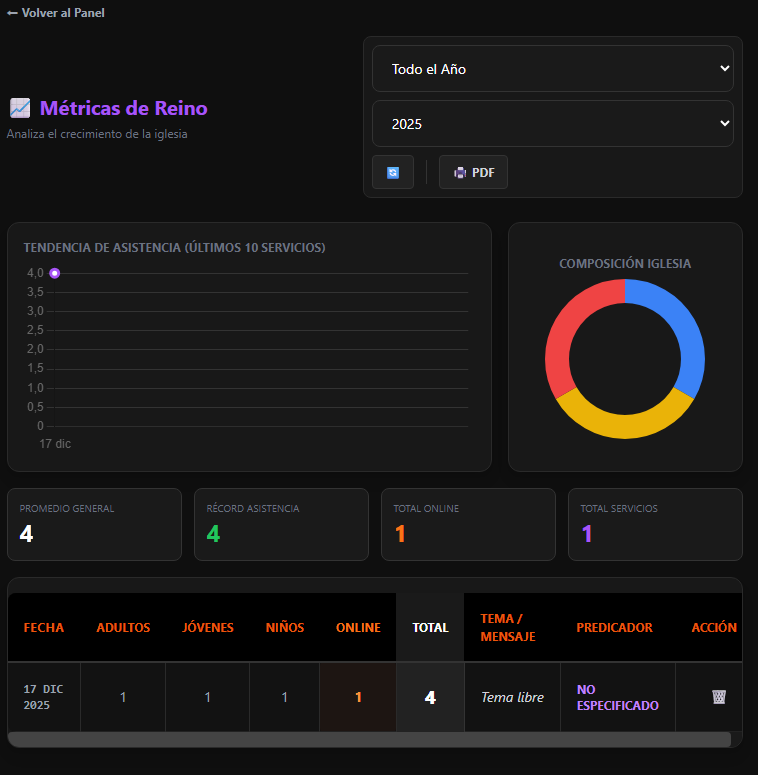
Task: Click the back arrow at top left
Action: pyautogui.click(x=12, y=13)
